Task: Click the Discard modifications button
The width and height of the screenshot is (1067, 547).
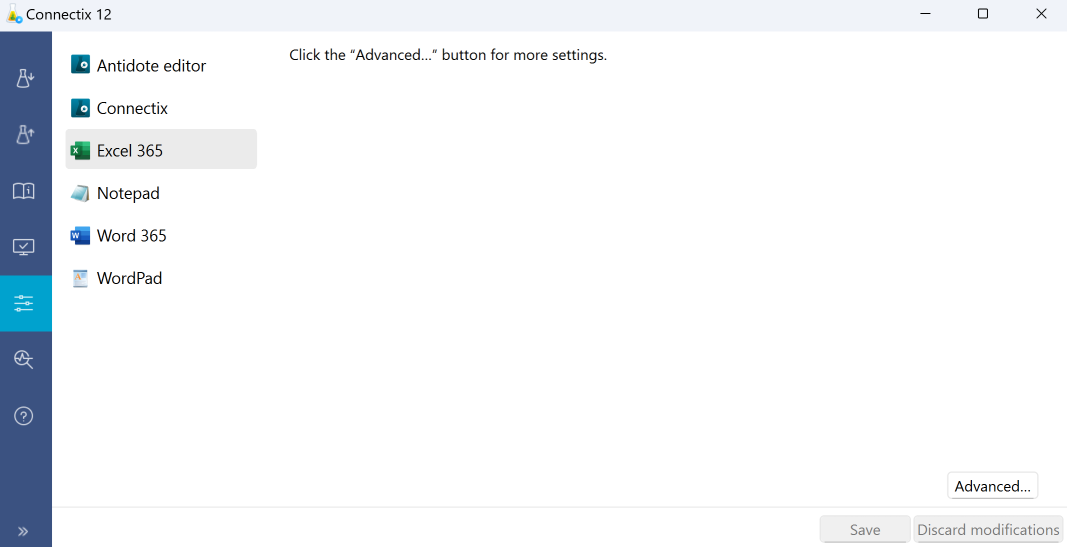Action: pyautogui.click(x=988, y=530)
